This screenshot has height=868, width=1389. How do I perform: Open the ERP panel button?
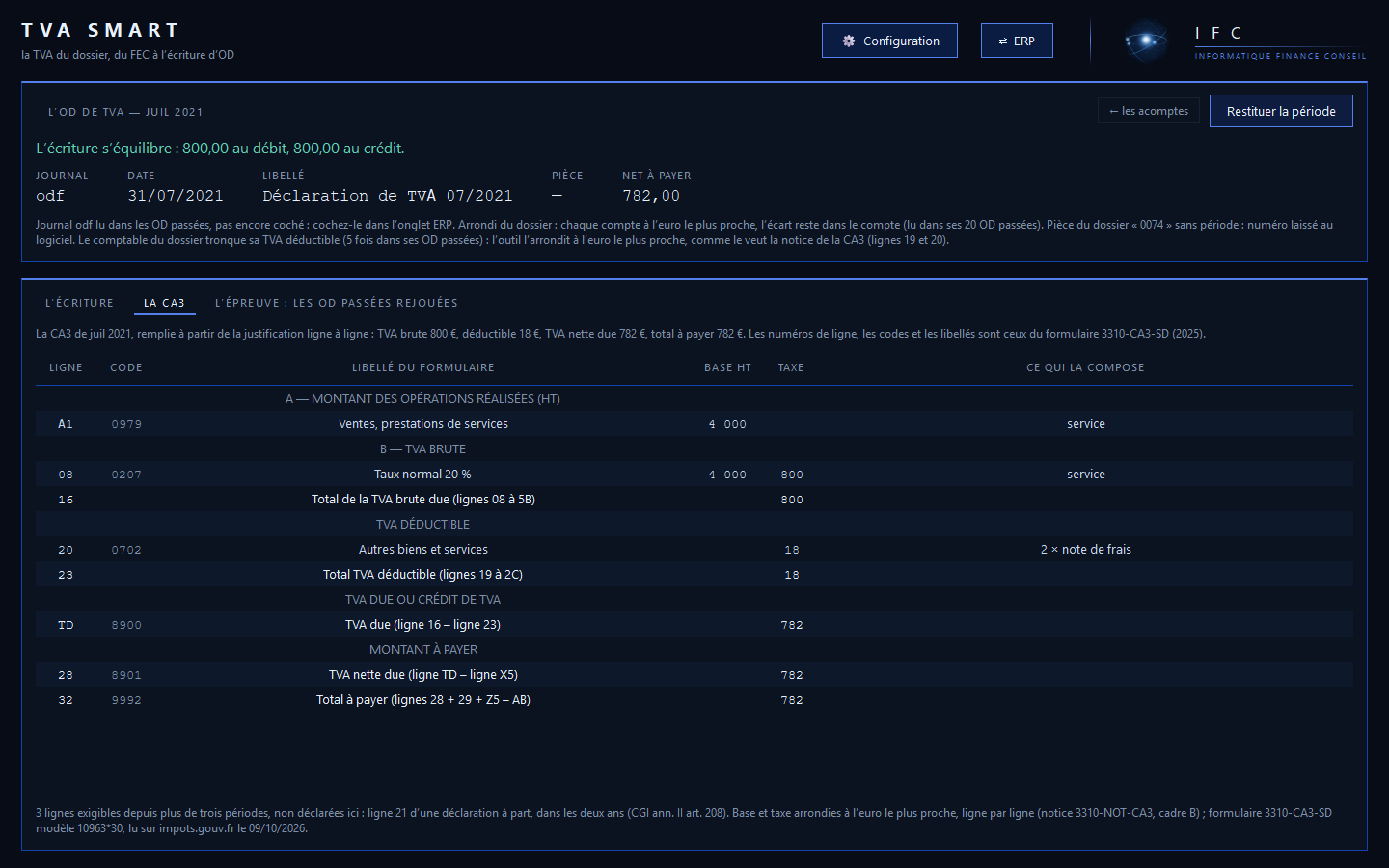click(1017, 41)
